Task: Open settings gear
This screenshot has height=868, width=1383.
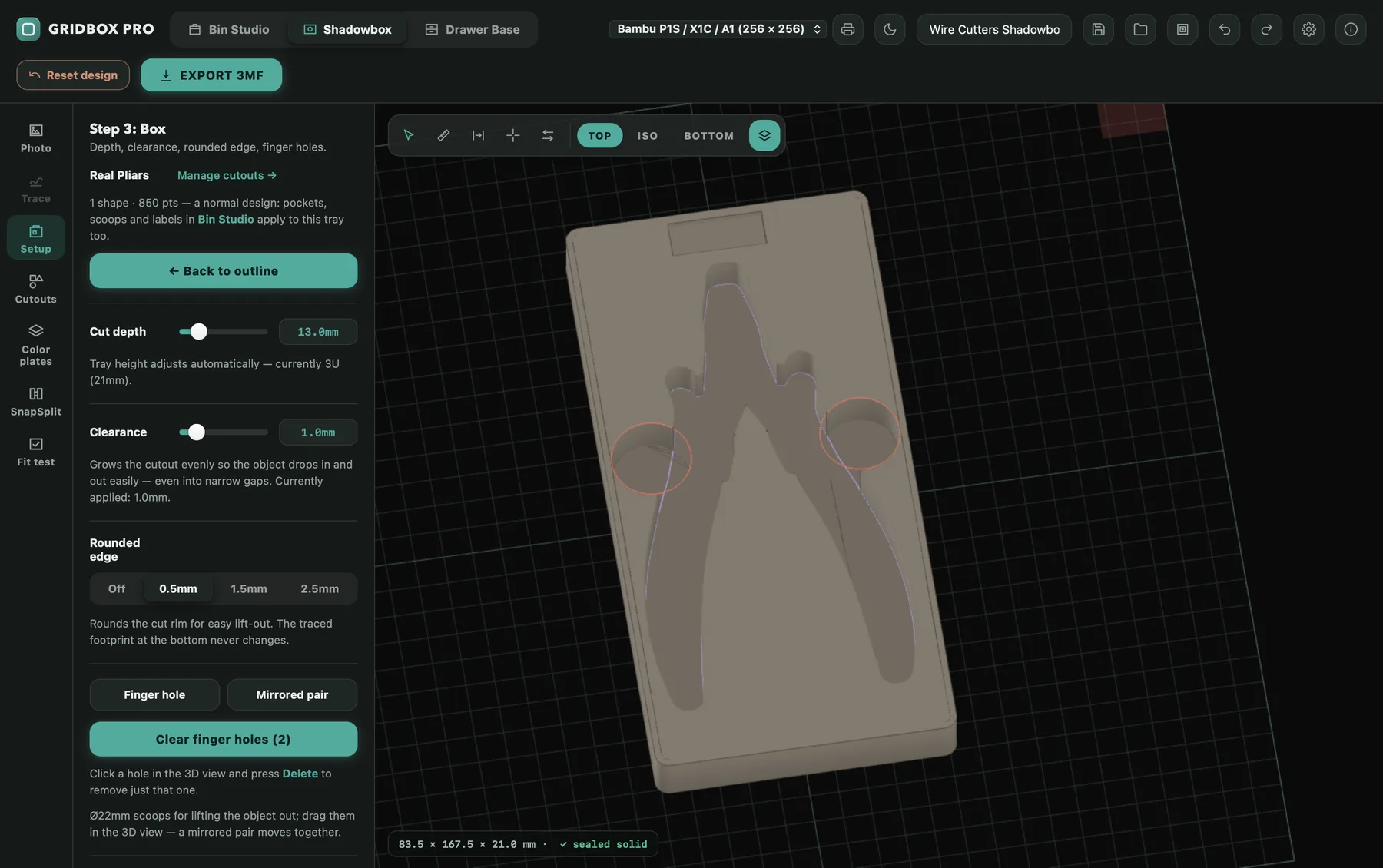Action: coord(1308,29)
